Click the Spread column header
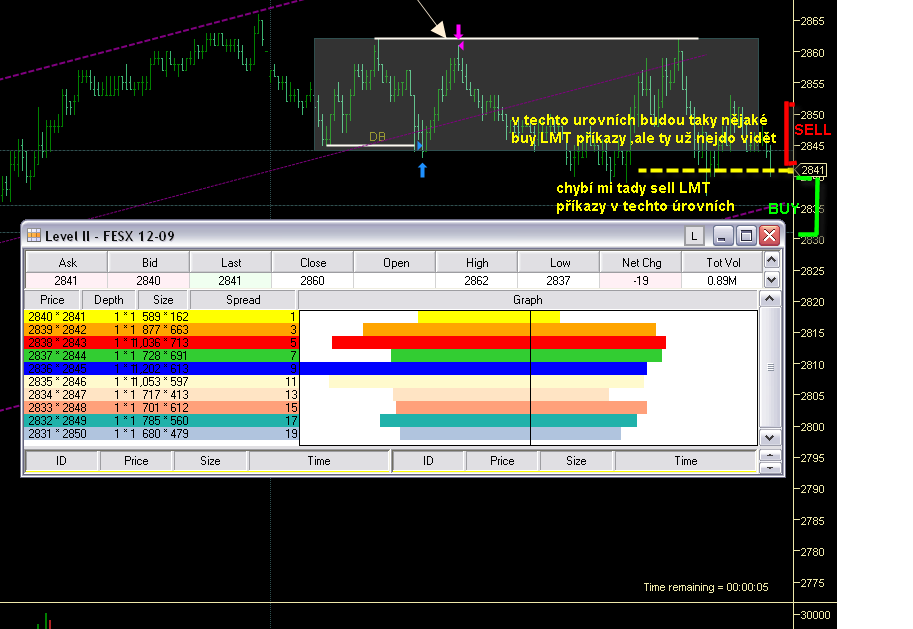Viewport: 913px width, 629px height. (x=243, y=300)
